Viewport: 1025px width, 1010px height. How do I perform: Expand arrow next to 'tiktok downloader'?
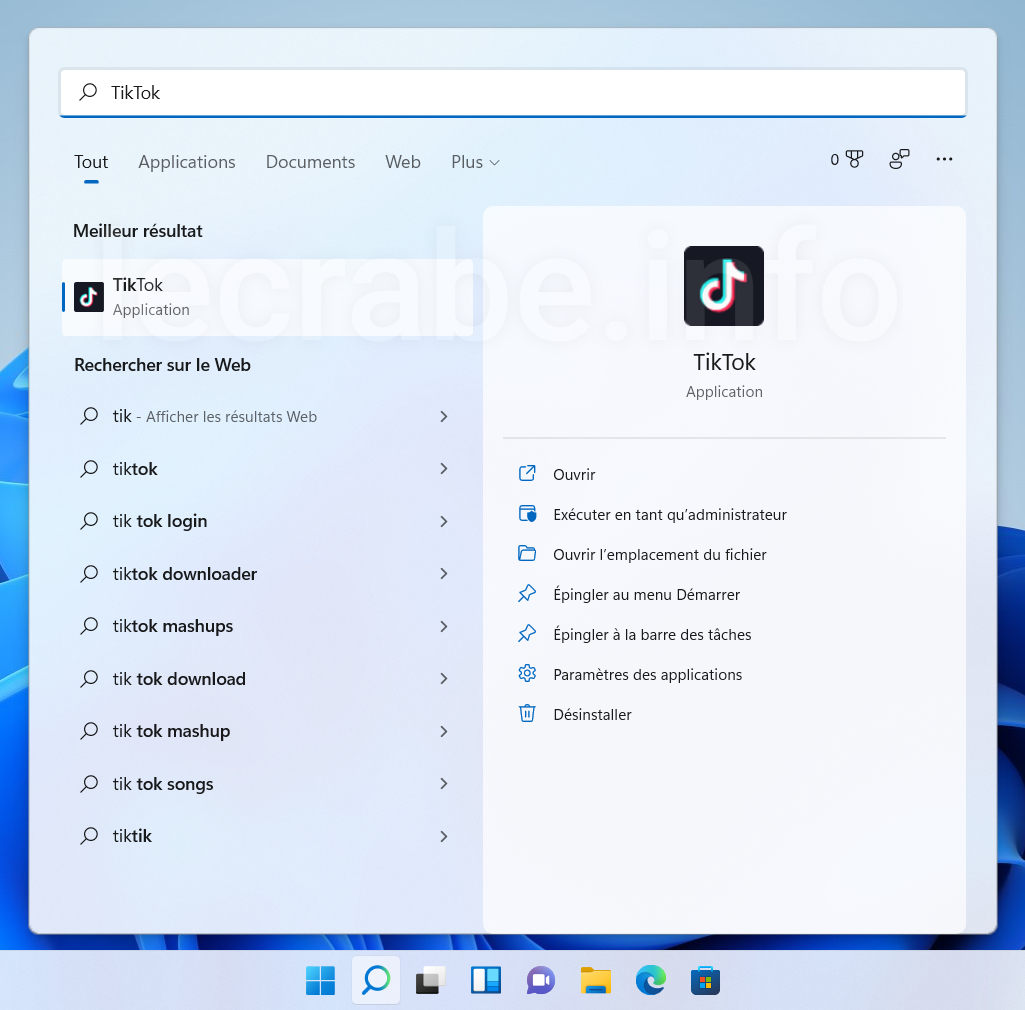click(444, 574)
